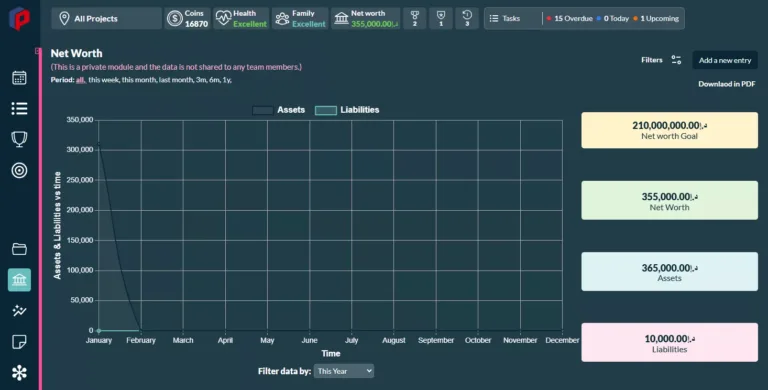Click the Liabilities data point at January
Image resolution: width=768 pixels, height=390 pixels.
click(x=98, y=331)
